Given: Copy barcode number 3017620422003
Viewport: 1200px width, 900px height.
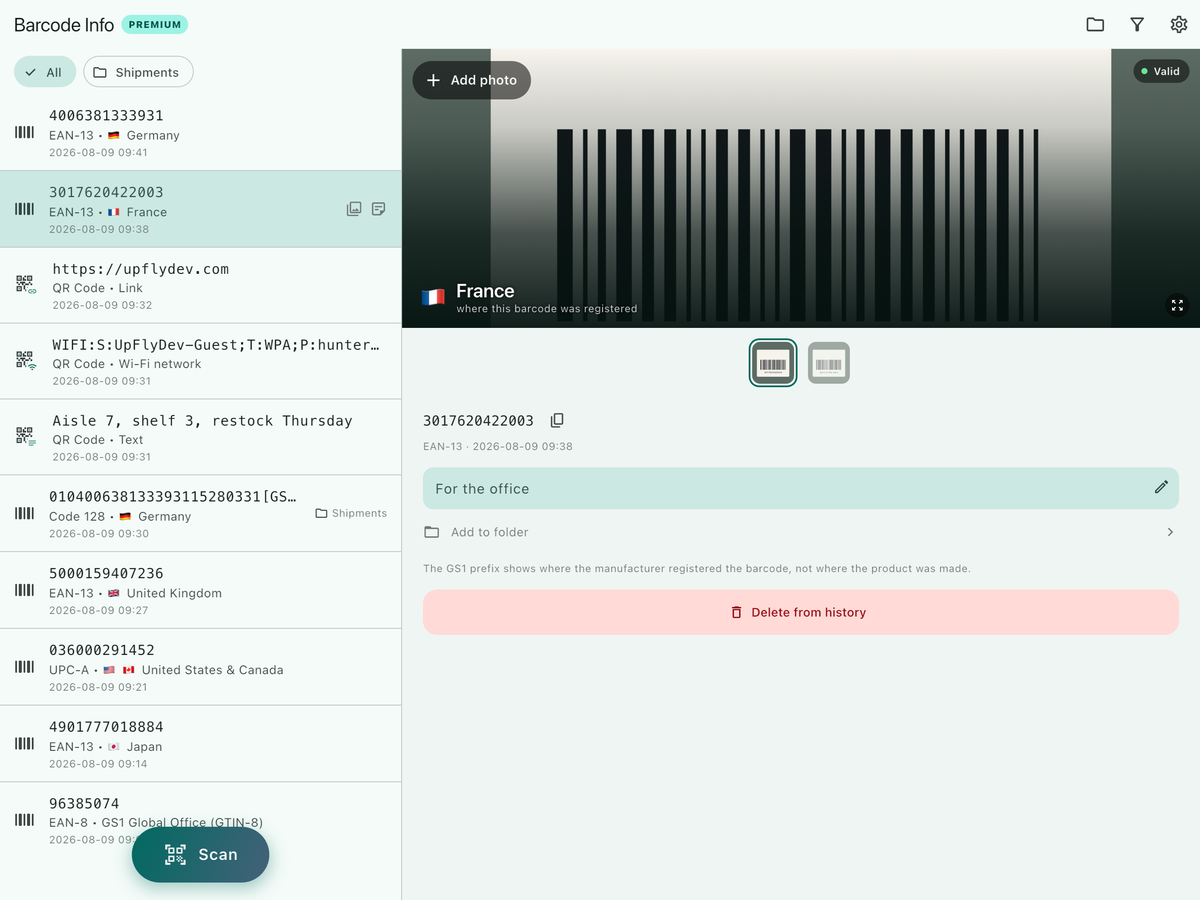Looking at the screenshot, I should click(x=557, y=421).
